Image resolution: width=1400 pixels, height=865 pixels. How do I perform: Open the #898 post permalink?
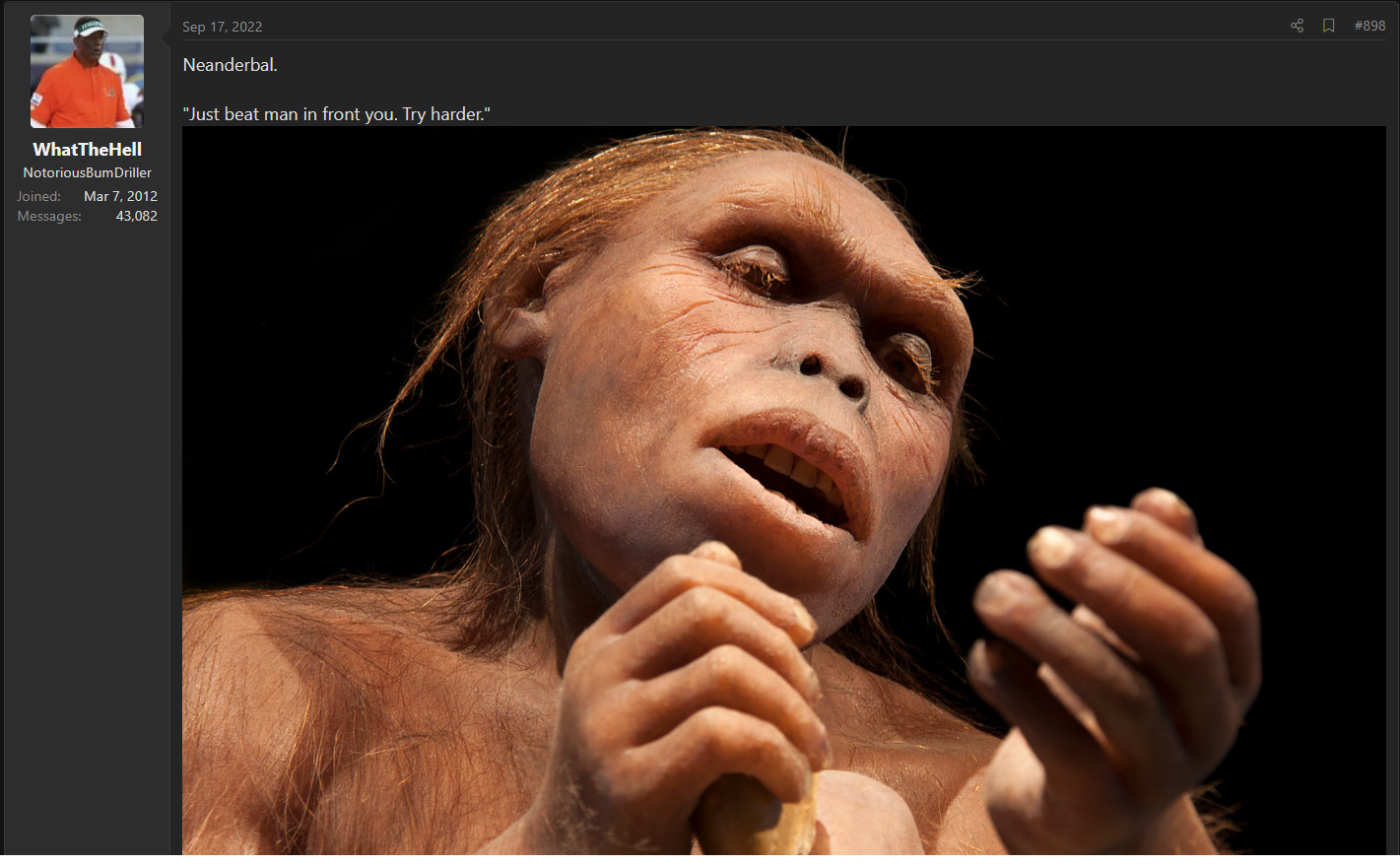pyautogui.click(x=1369, y=26)
